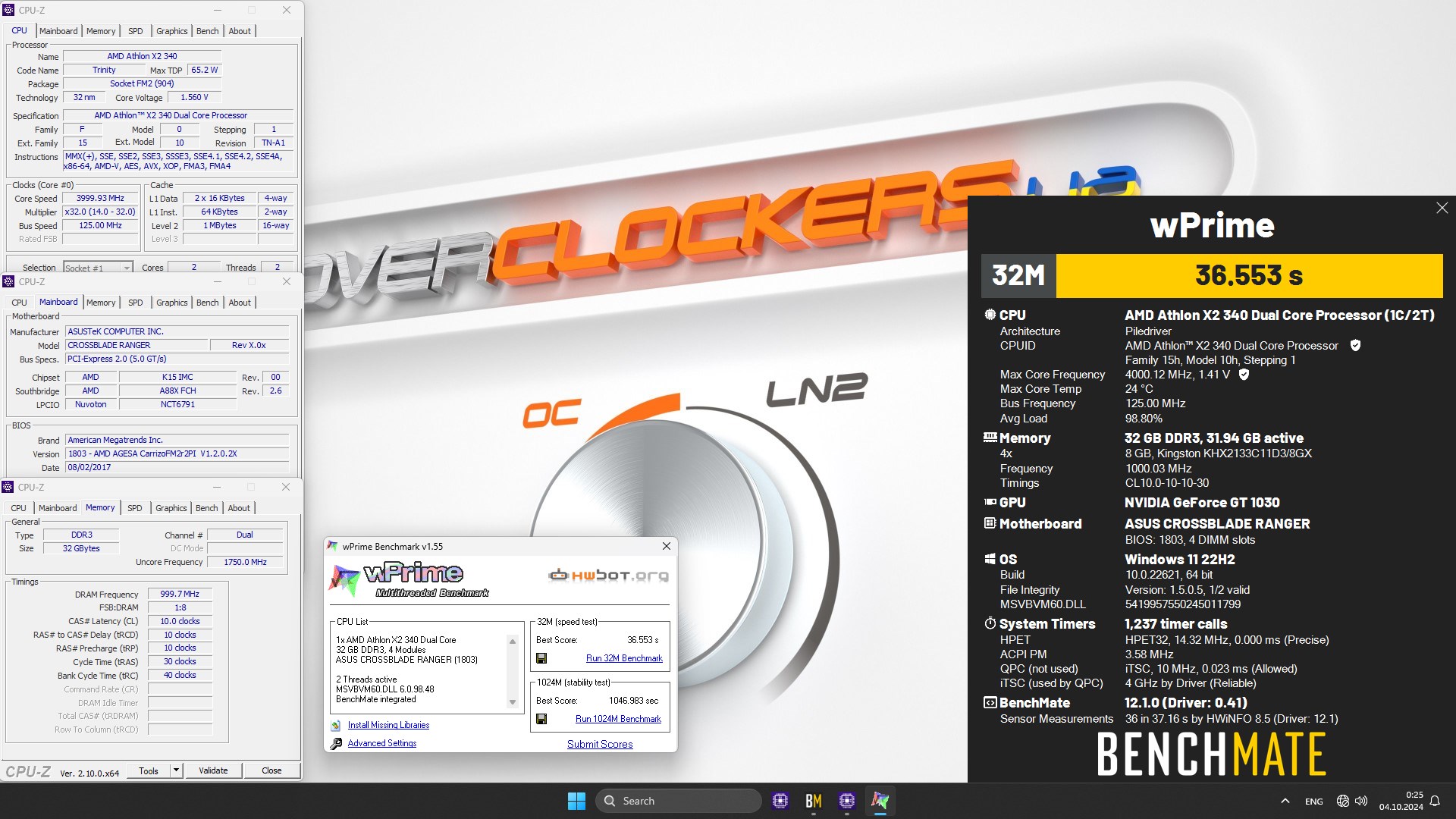Click the Tools button in CPU-Z
The height and width of the screenshot is (819, 1456).
click(x=149, y=770)
